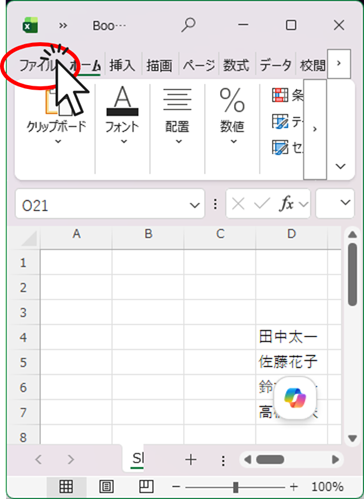Open the Name Box dropdown arrow
The height and width of the screenshot is (499, 364).
pyautogui.click(x=194, y=205)
